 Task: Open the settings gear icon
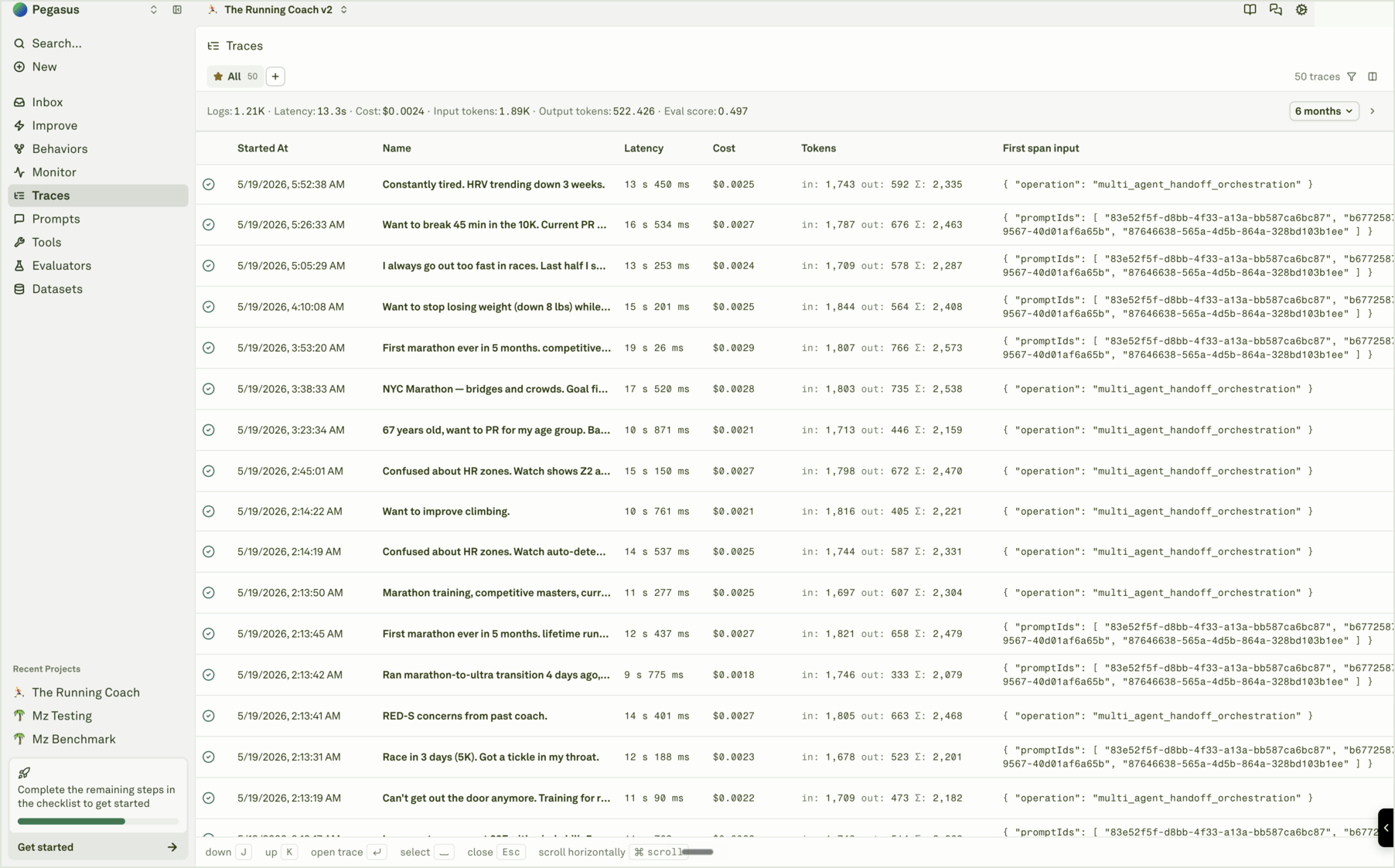[x=1301, y=10]
